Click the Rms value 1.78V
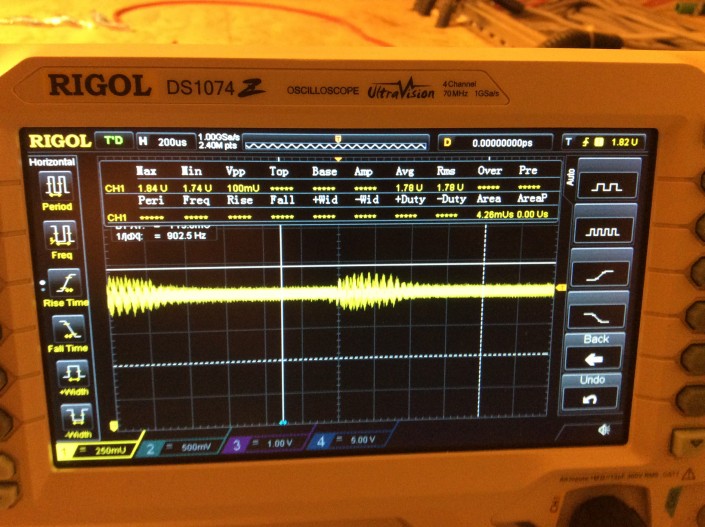705x527 pixels. [x=450, y=187]
